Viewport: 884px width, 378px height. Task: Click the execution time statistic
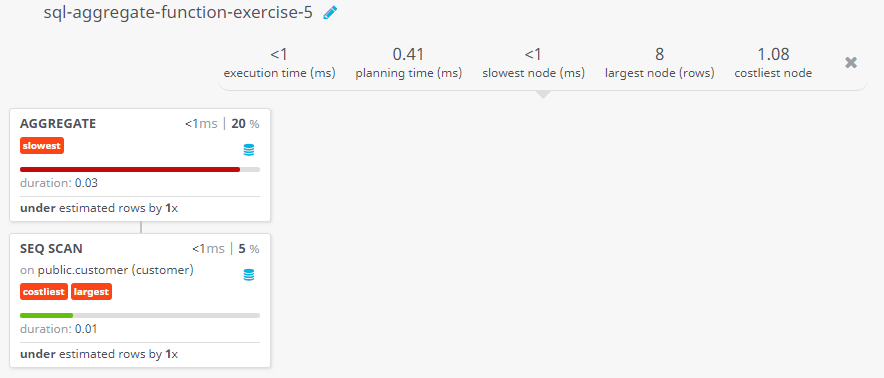[x=279, y=63]
